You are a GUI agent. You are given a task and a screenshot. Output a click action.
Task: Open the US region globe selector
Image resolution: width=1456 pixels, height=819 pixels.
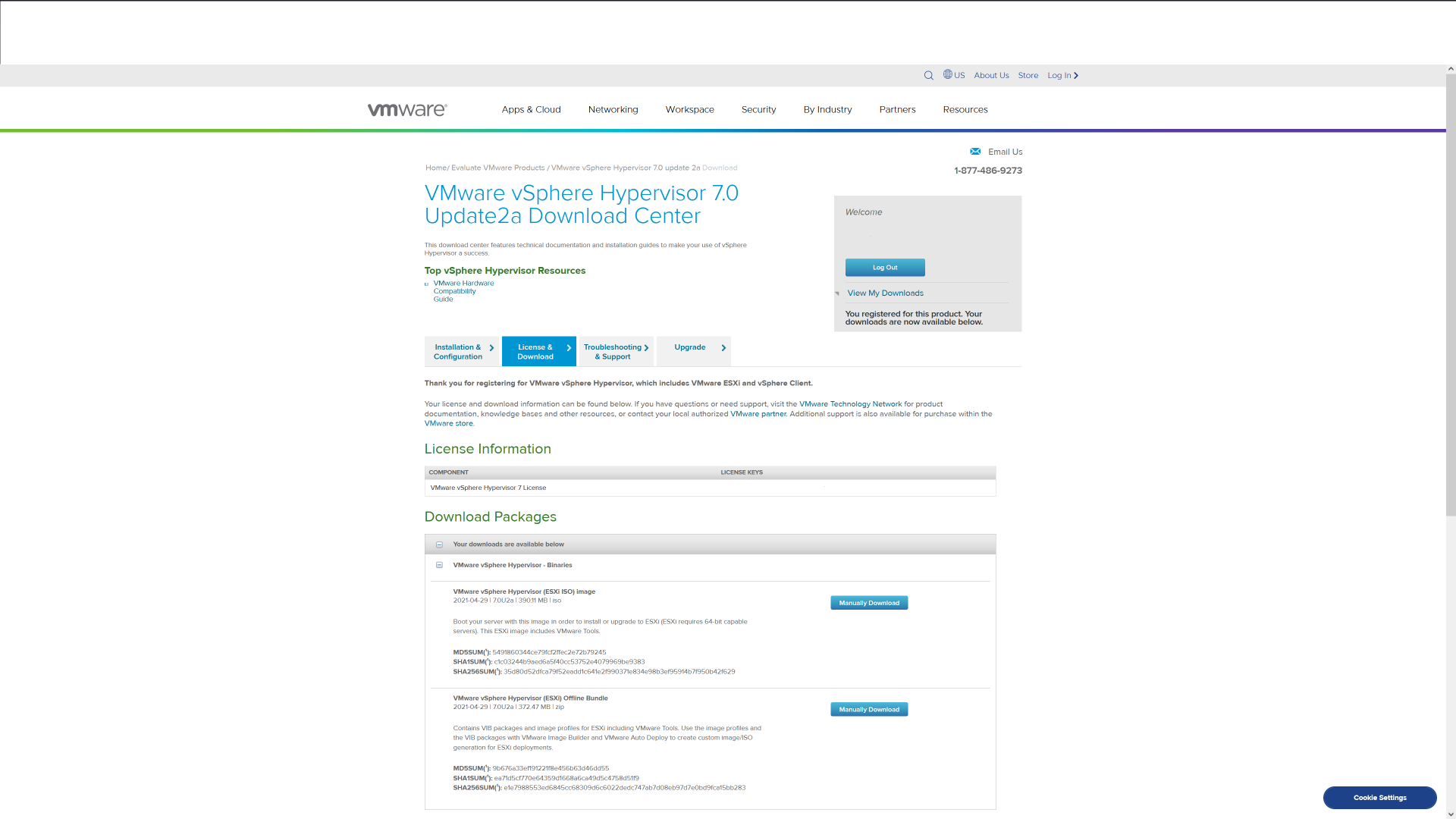954,75
